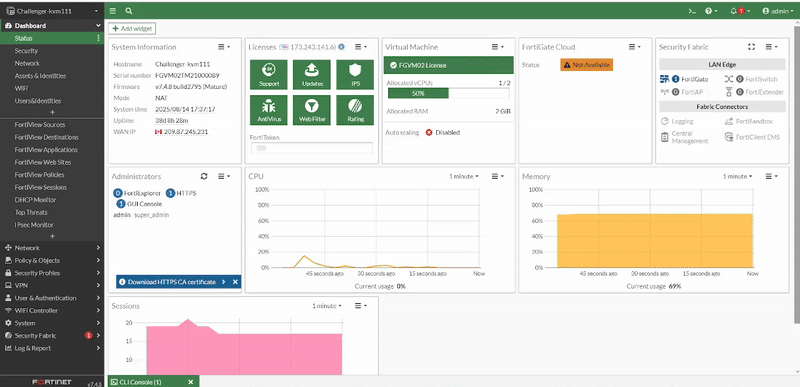The width and height of the screenshot is (800, 387).
Task: Click the Status item options dots
Action: 98,38
